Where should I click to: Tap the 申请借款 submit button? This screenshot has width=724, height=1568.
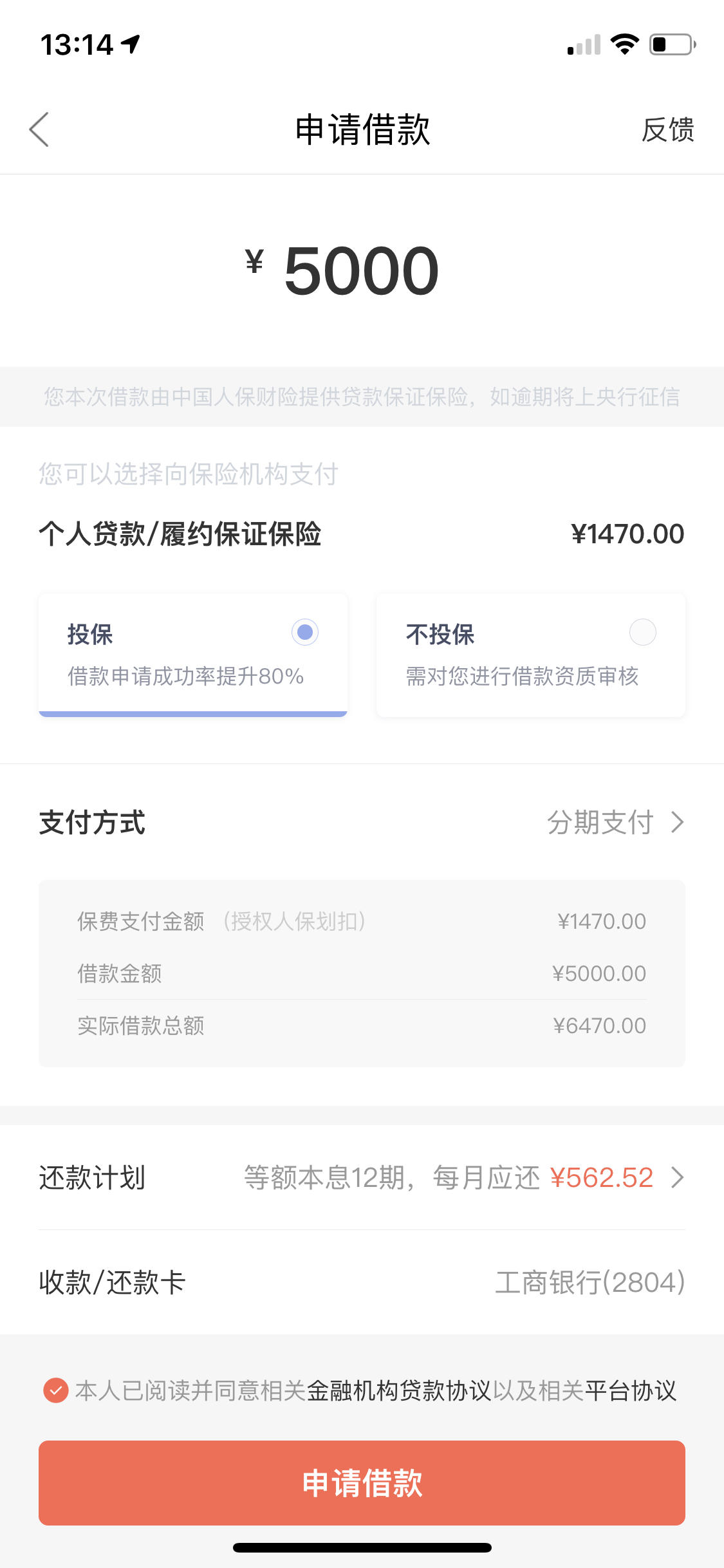pos(362,1482)
